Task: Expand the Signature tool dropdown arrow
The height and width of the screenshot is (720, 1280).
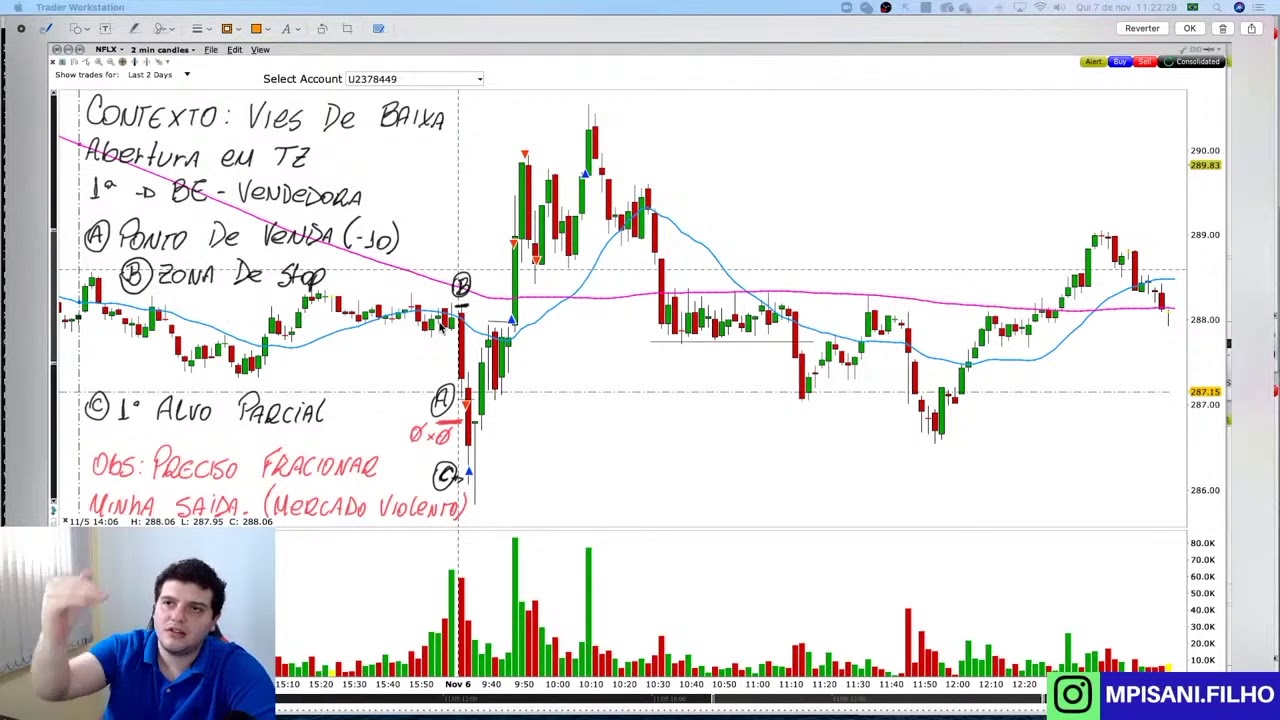Action: click(172, 30)
